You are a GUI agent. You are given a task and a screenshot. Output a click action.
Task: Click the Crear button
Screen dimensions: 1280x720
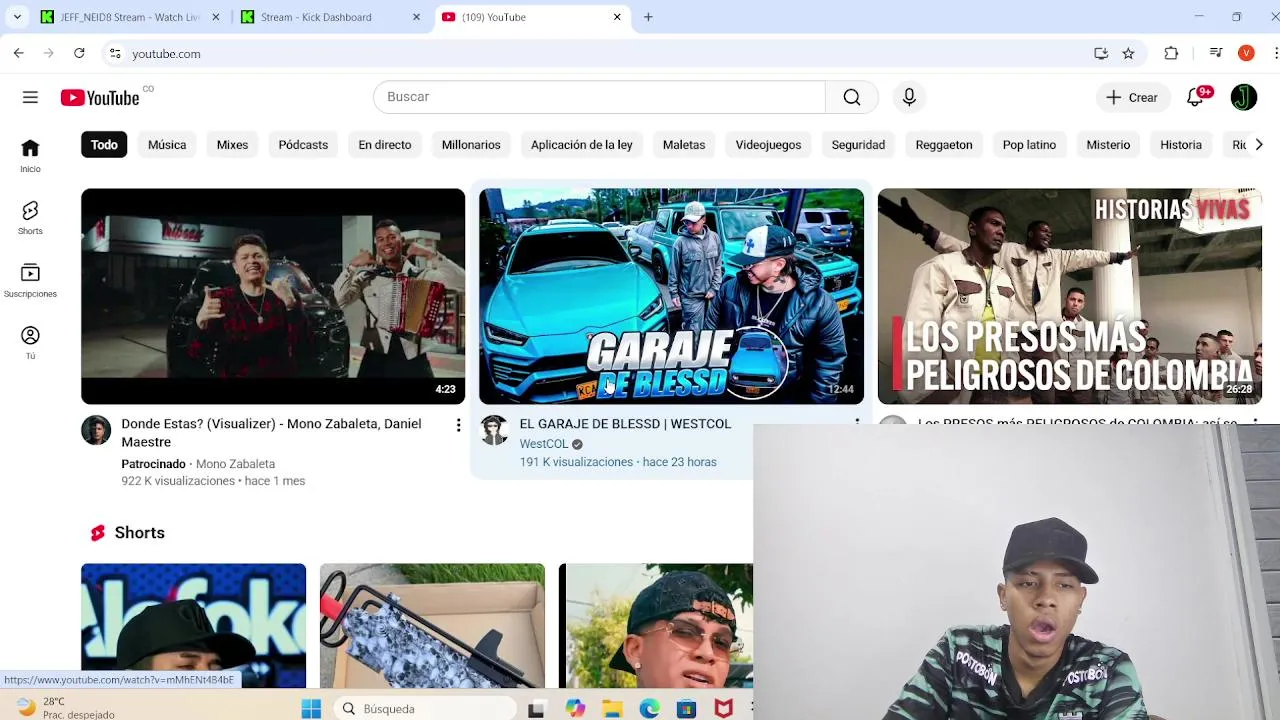[1132, 97]
